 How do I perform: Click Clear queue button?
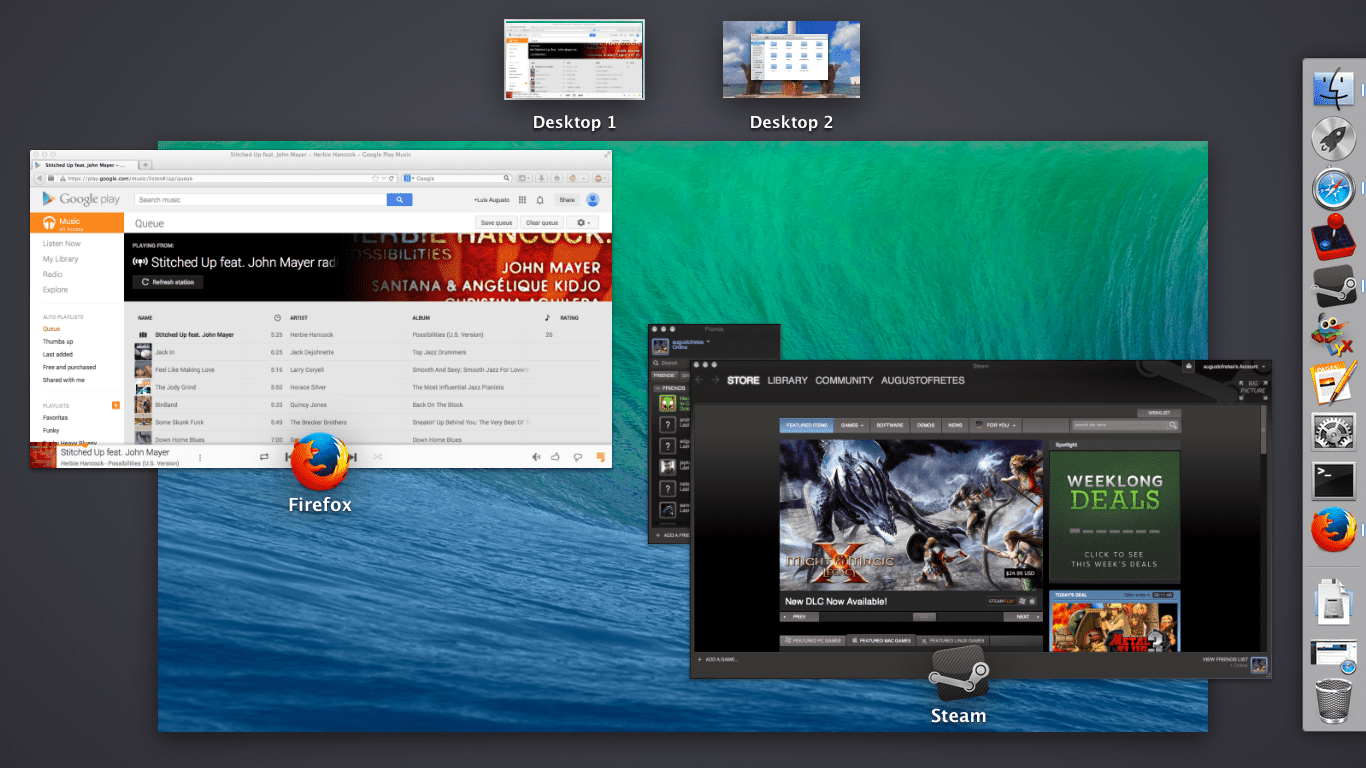(x=541, y=223)
